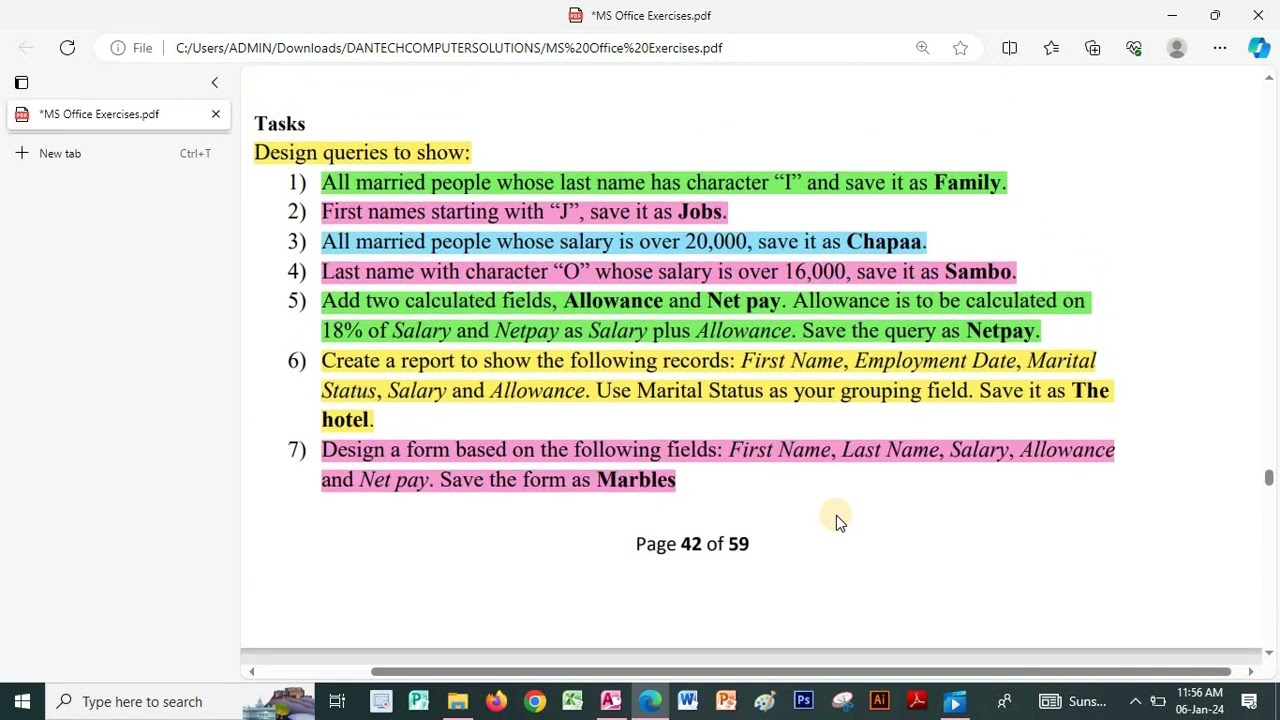1280x720 pixels.
Task: Click 'Page 42 of 59' footer text
Action: tap(692, 544)
